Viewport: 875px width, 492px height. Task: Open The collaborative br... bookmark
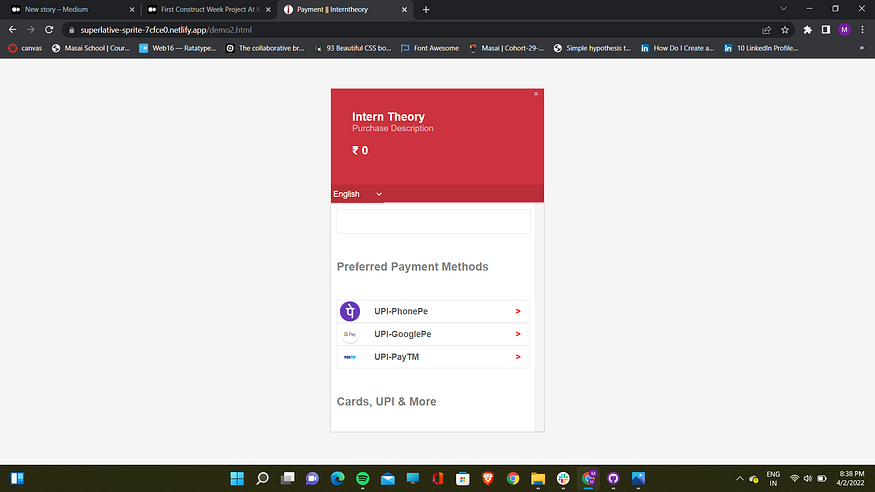pos(265,49)
